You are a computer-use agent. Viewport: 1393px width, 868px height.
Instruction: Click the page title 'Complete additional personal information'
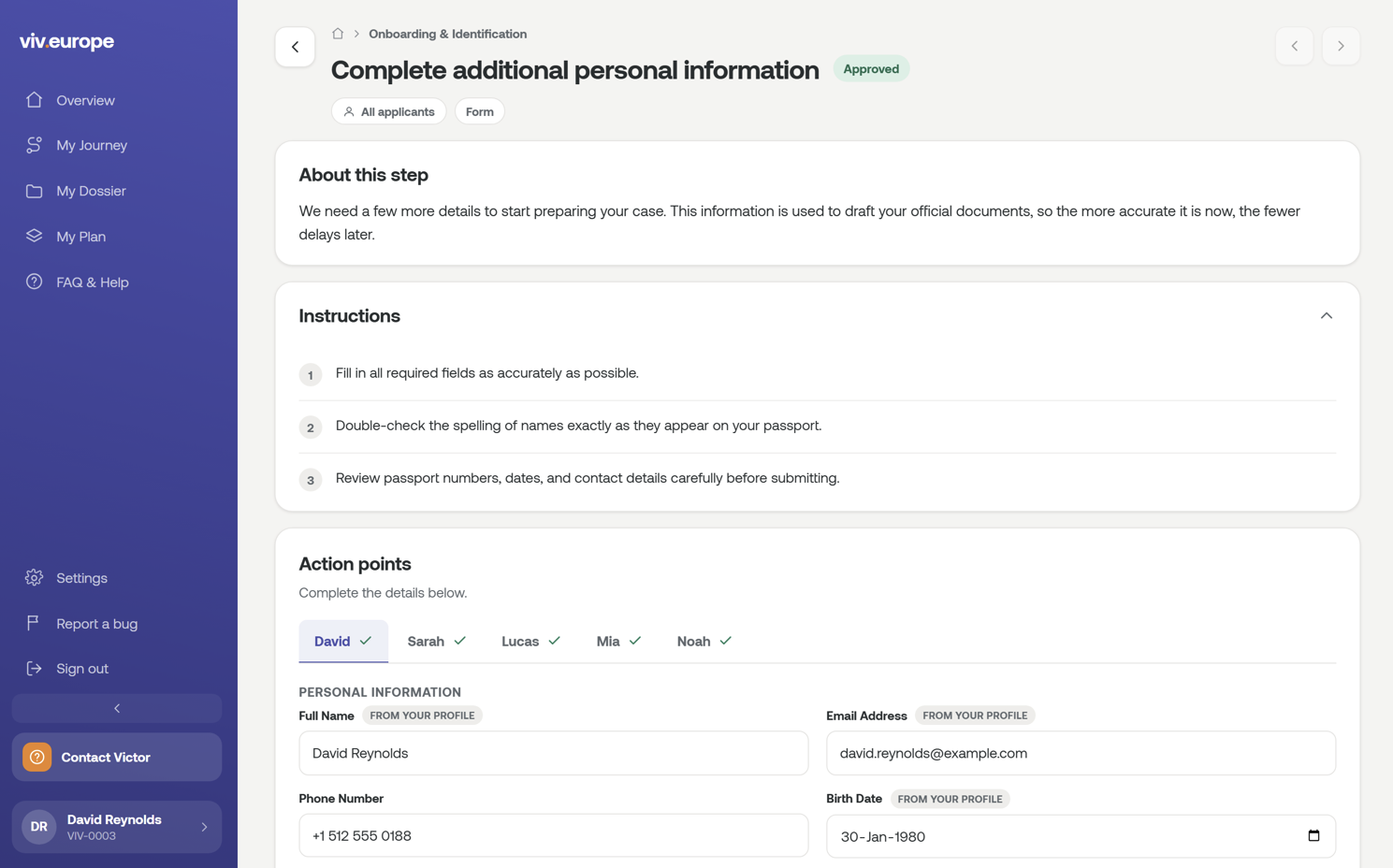[x=574, y=70]
